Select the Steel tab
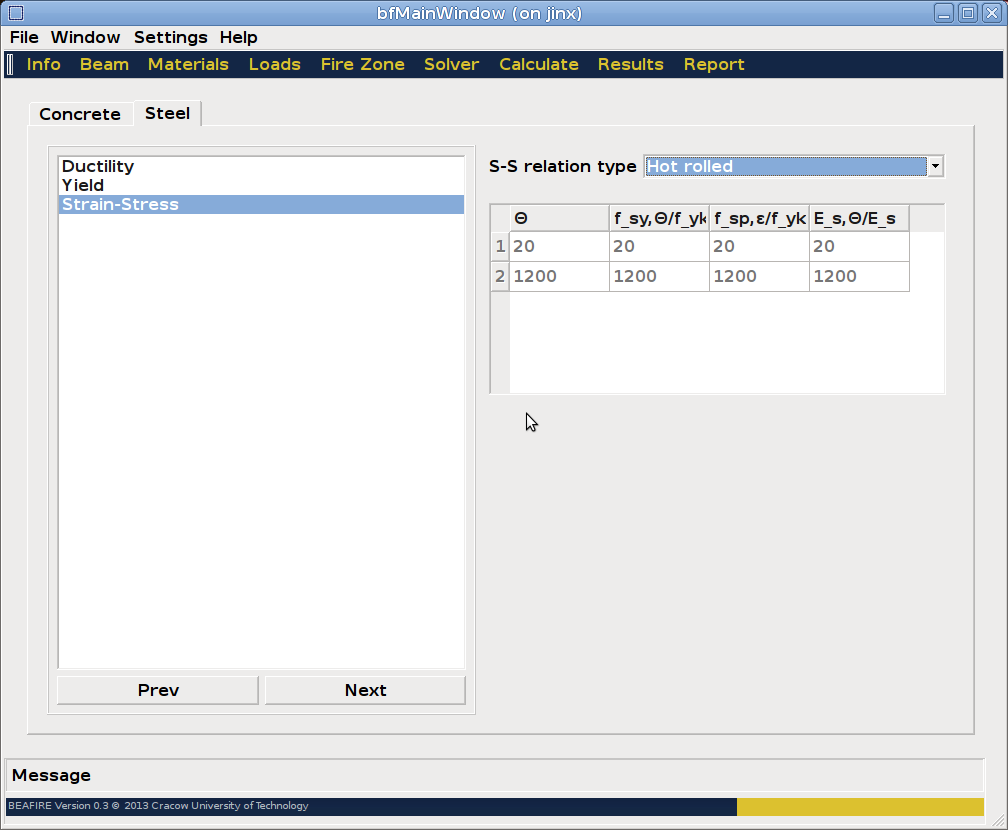The image size is (1008, 830). [167, 114]
